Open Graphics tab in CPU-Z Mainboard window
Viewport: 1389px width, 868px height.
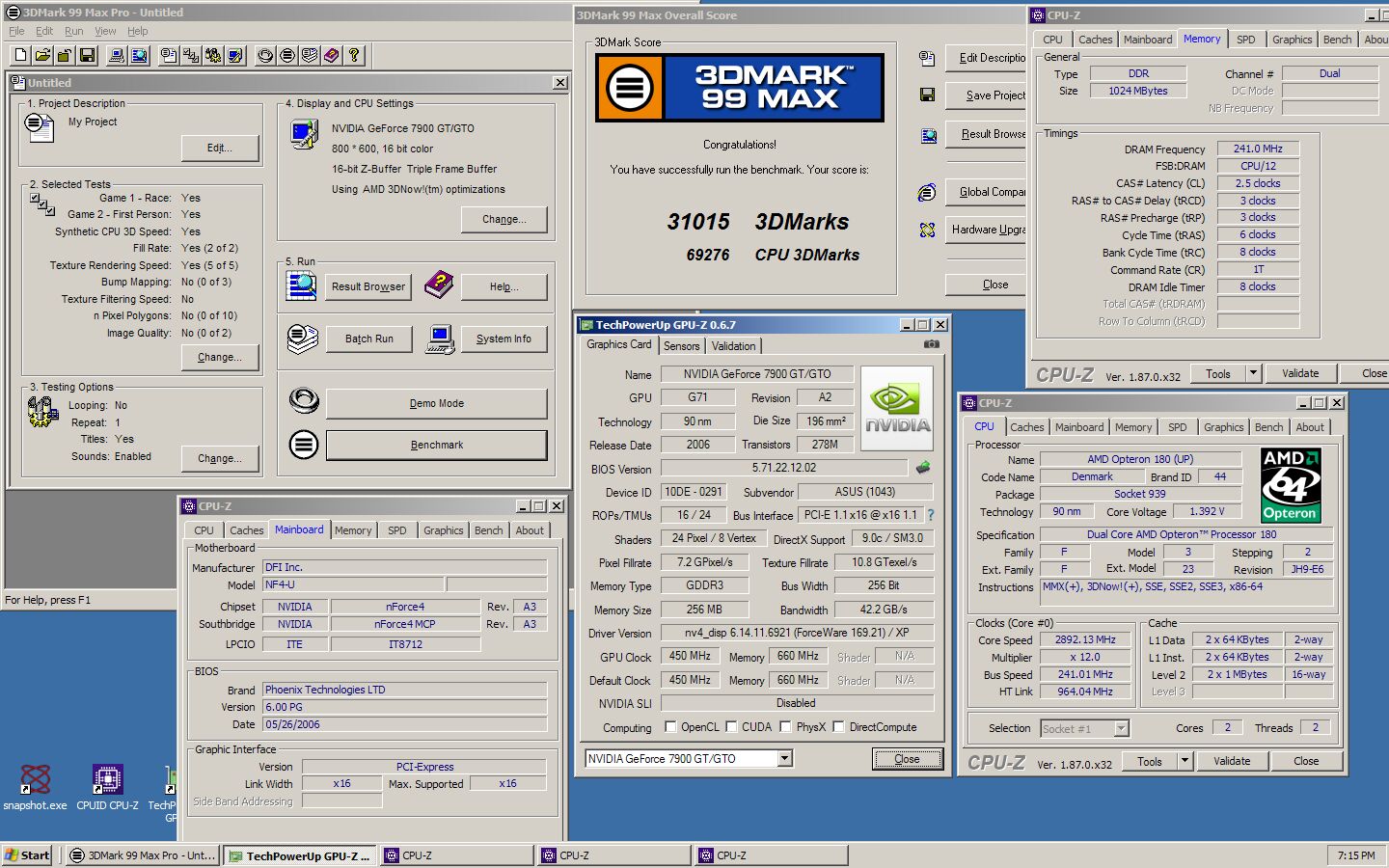pos(444,530)
